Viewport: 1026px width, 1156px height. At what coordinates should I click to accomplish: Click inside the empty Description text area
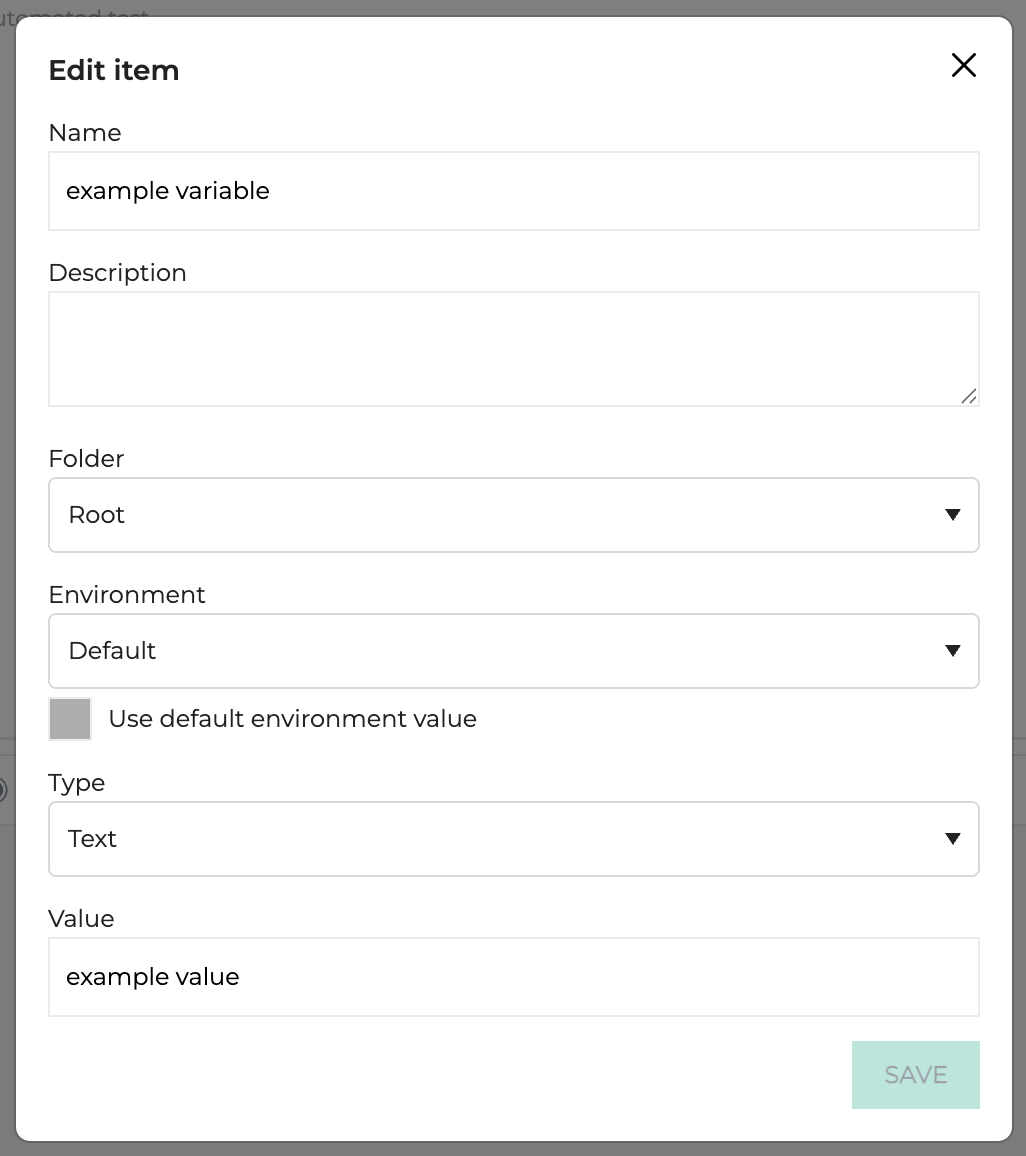point(514,349)
